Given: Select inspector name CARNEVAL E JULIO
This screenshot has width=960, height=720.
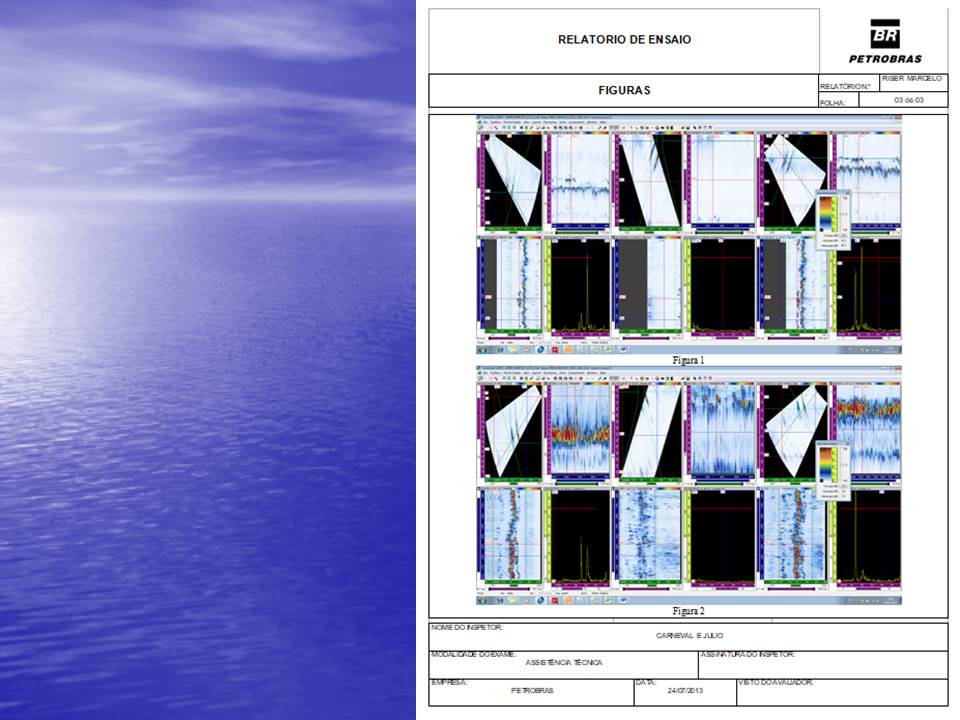Looking at the screenshot, I should tap(689, 635).
